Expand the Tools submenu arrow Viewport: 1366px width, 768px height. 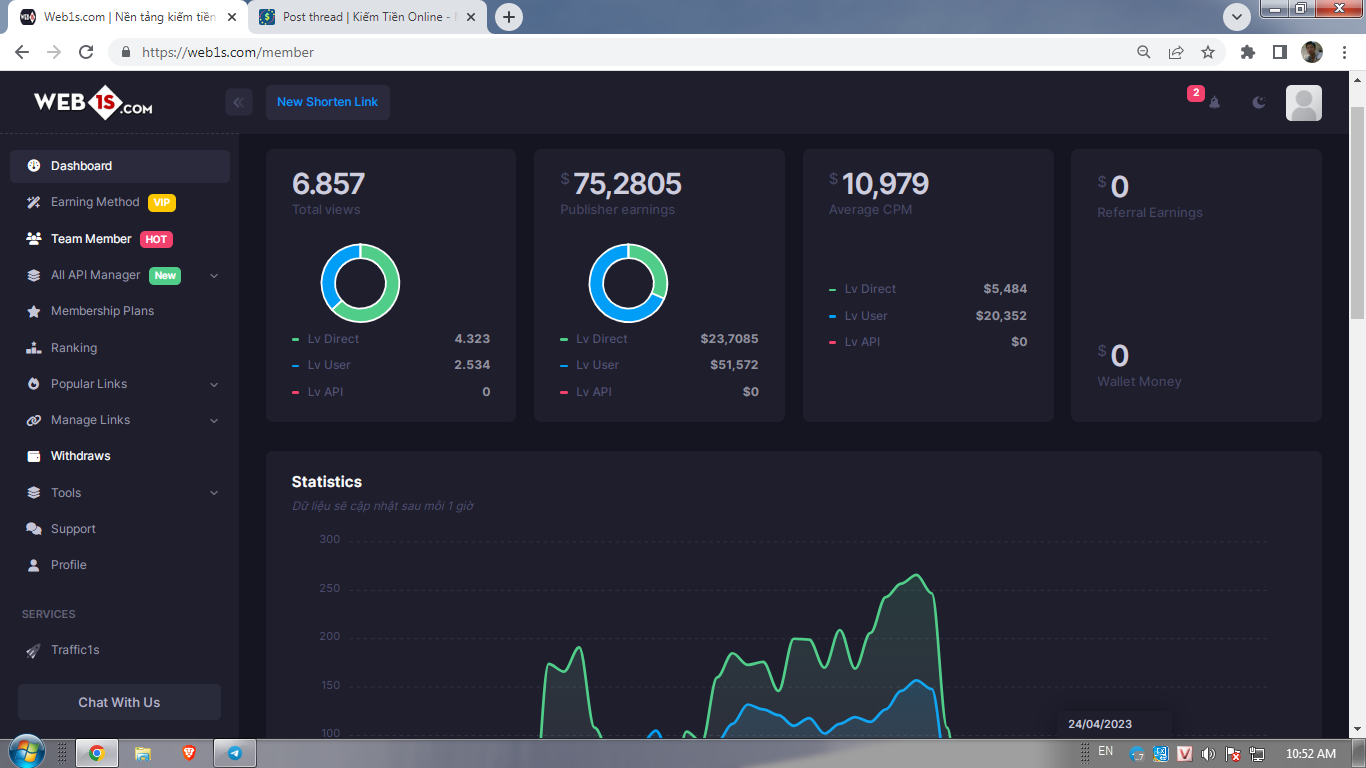coord(214,493)
